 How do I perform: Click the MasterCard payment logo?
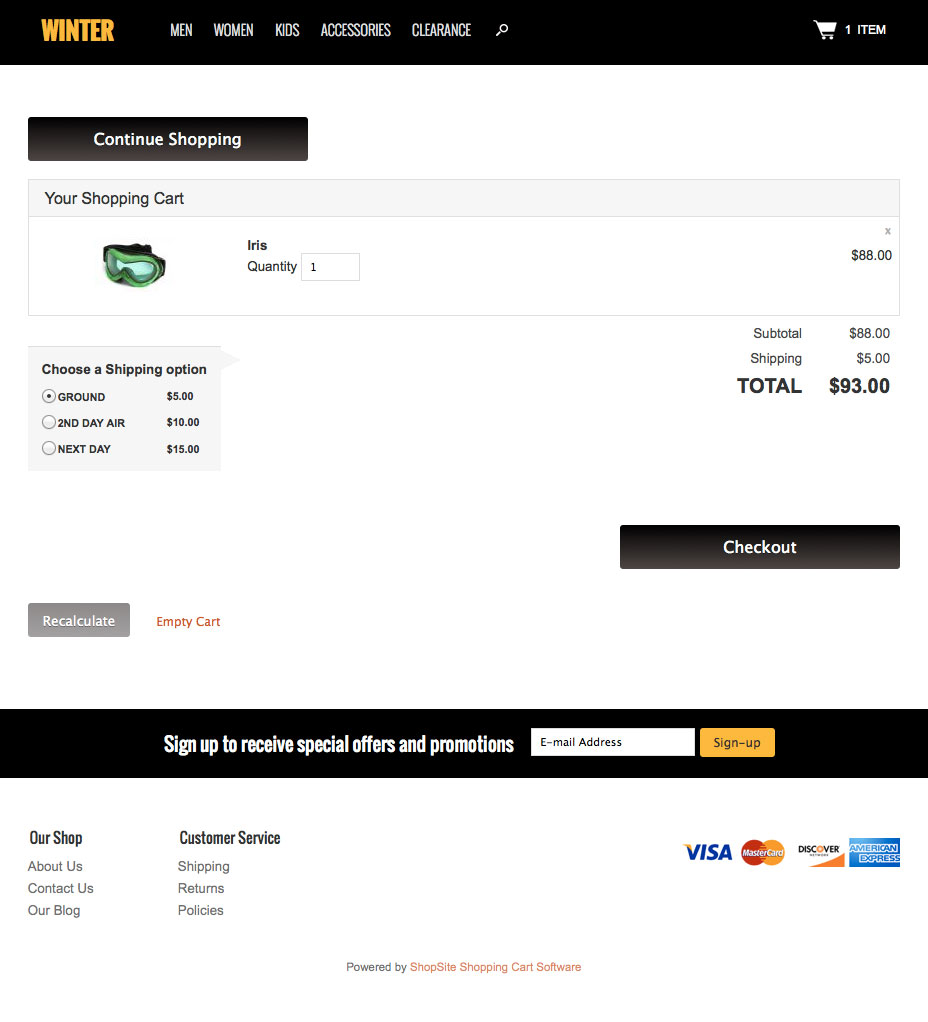click(763, 852)
